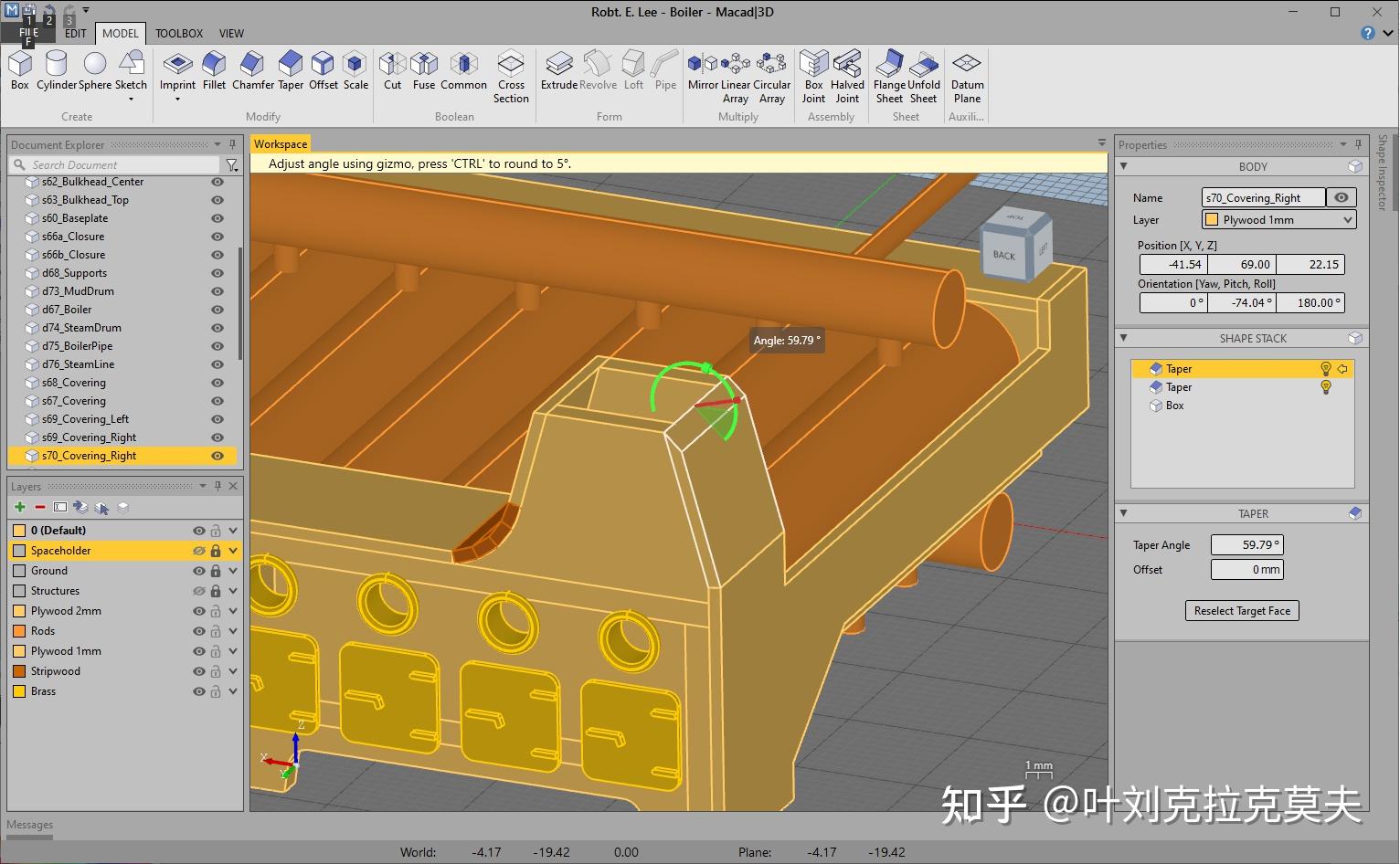Hide the d67_Boiler object
Screen dimensions: 1400x864
[217, 309]
